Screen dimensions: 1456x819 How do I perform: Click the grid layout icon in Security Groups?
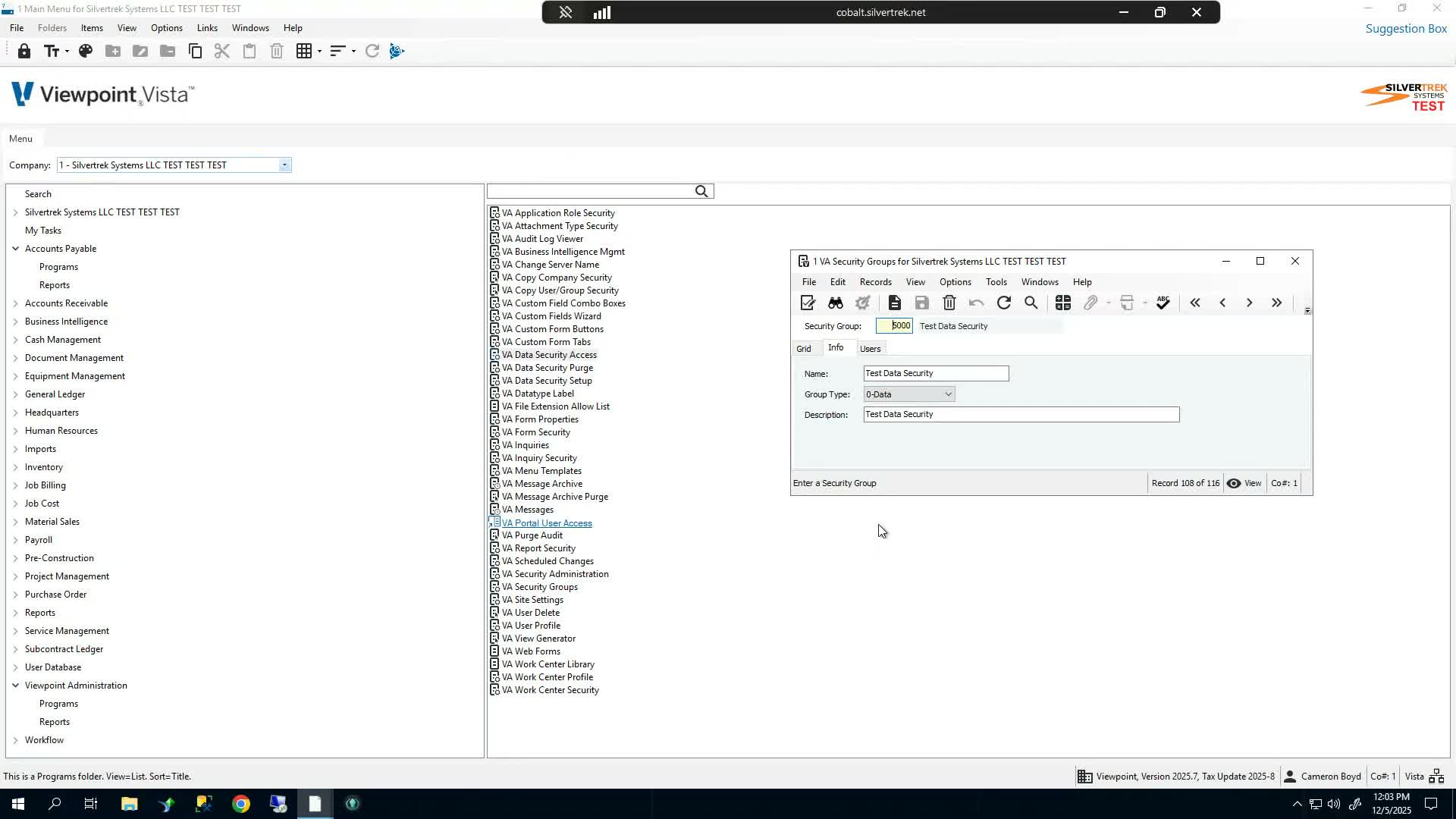coord(1063,303)
